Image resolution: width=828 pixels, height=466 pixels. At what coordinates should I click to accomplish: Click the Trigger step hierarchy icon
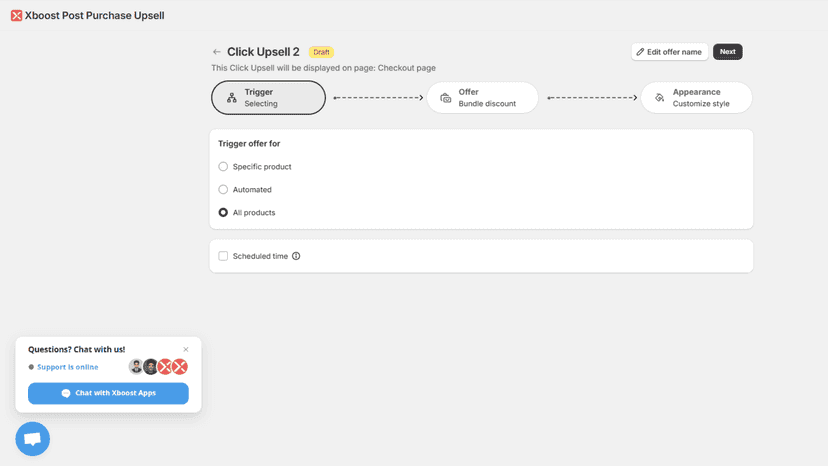pos(232,98)
